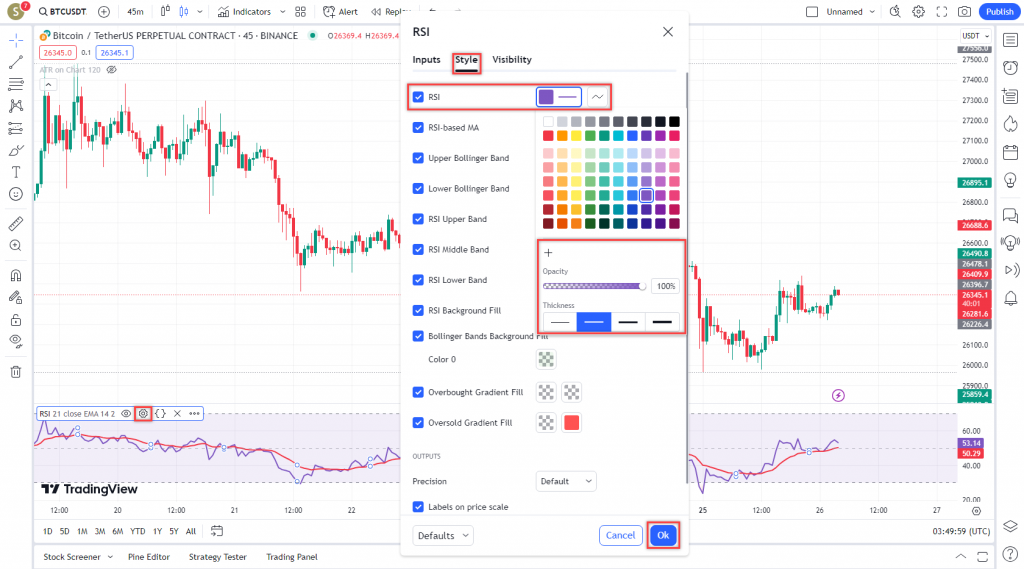Toggle the RSI Middle Band checkbox
Screen dimensions: 1024x569
click(x=418, y=250)
